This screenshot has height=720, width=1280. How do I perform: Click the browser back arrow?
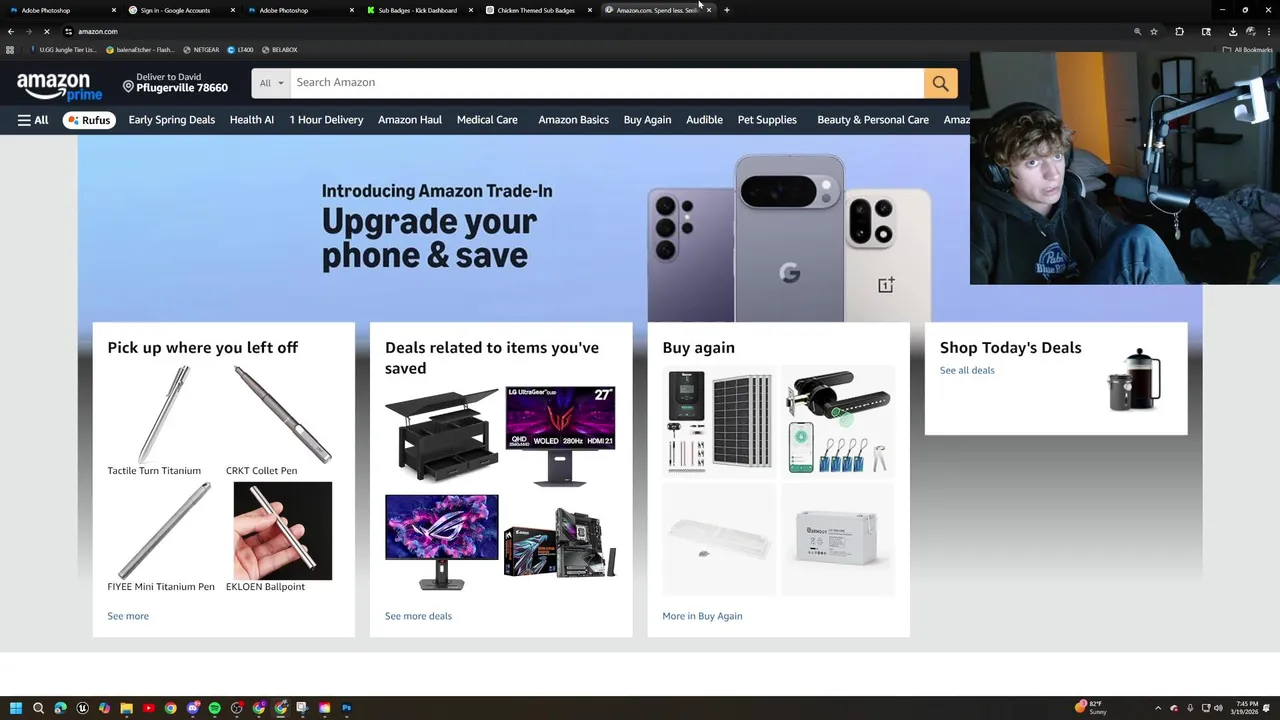click(x=11, y=31)
